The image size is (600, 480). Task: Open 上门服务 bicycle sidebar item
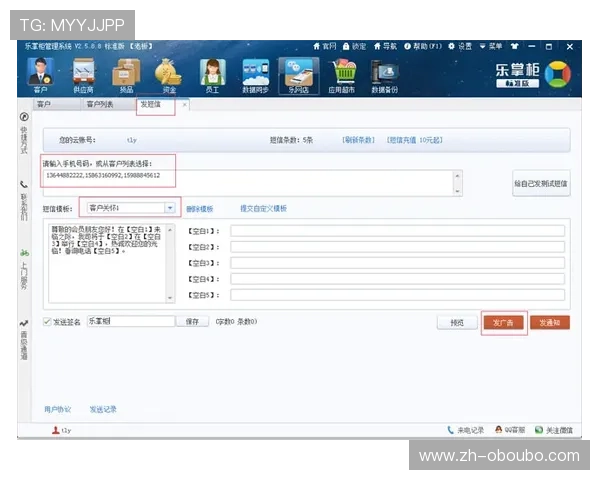click(x=24, y=269)
